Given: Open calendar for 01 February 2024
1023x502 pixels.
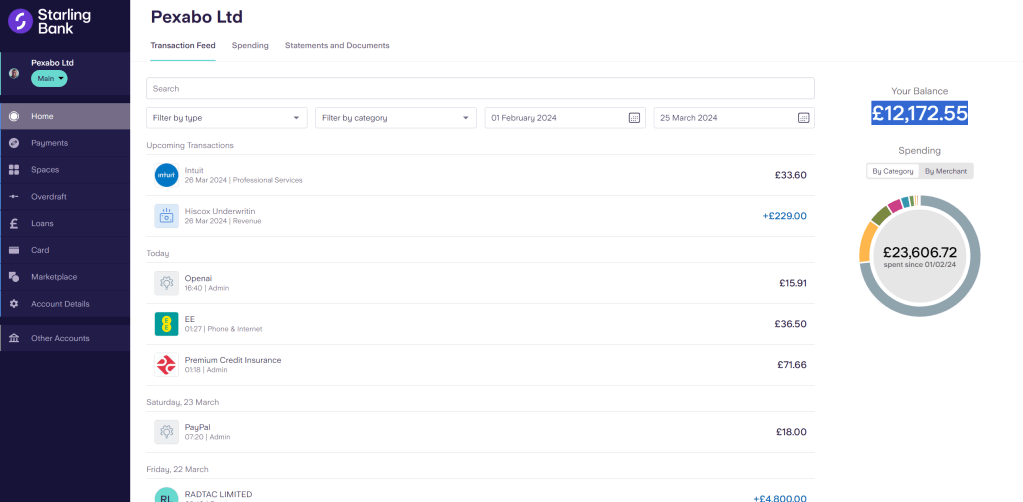Looking at the screenshot, I should point(634,118).
